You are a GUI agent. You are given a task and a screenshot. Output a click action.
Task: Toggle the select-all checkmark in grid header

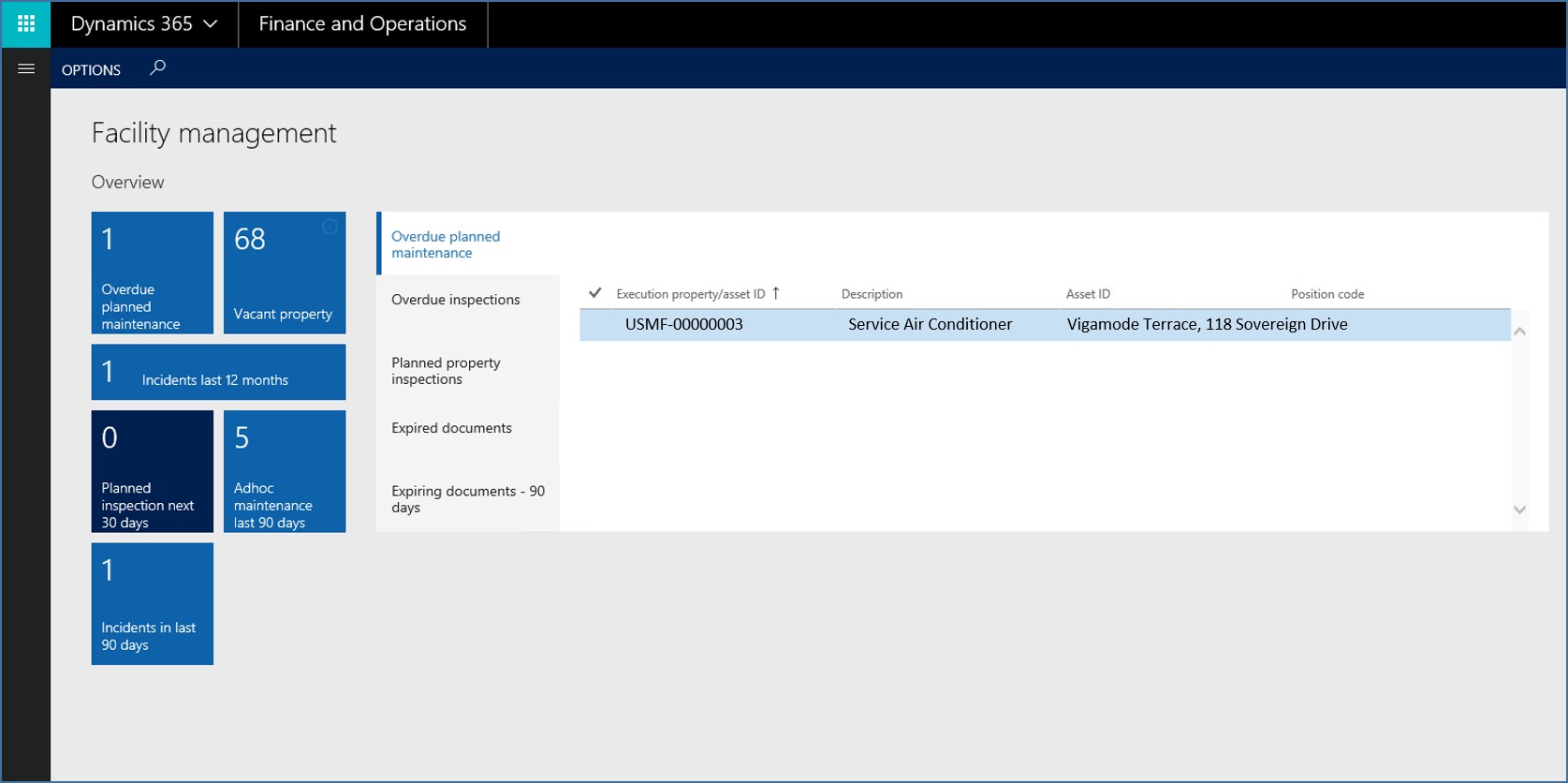pos(594,293)
